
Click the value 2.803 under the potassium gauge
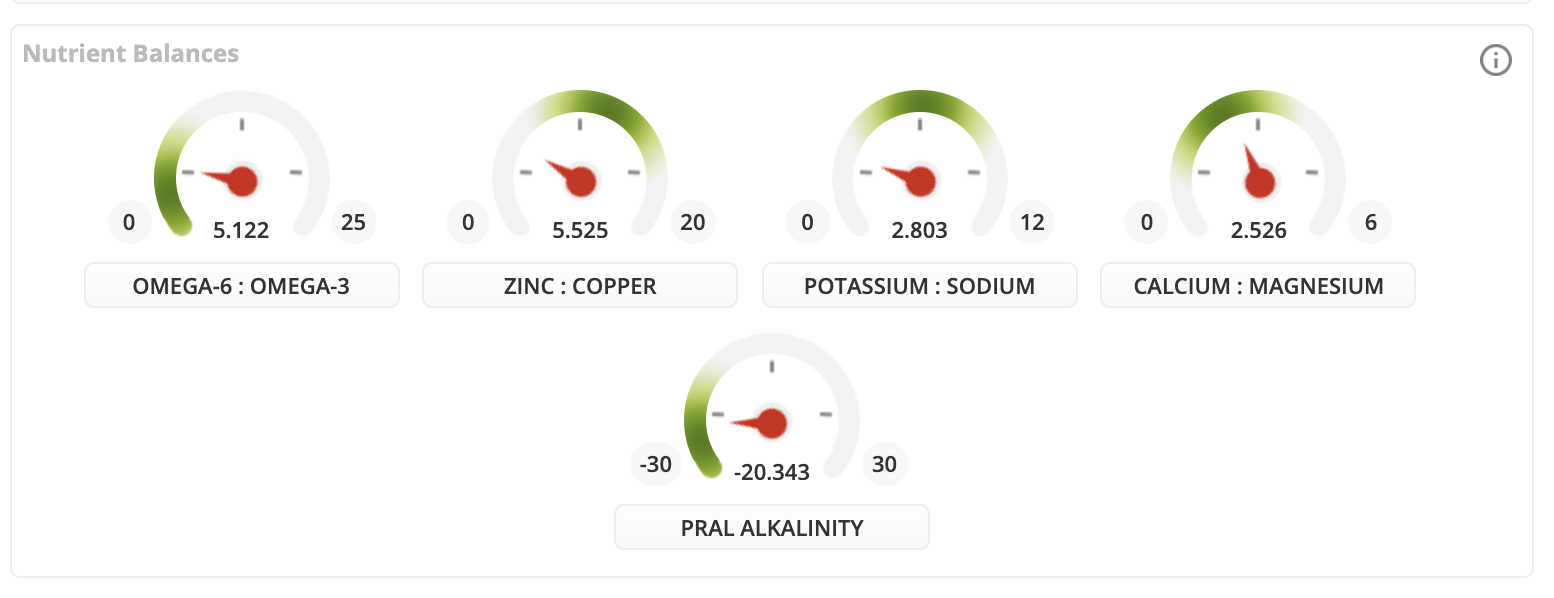point(919,230)
